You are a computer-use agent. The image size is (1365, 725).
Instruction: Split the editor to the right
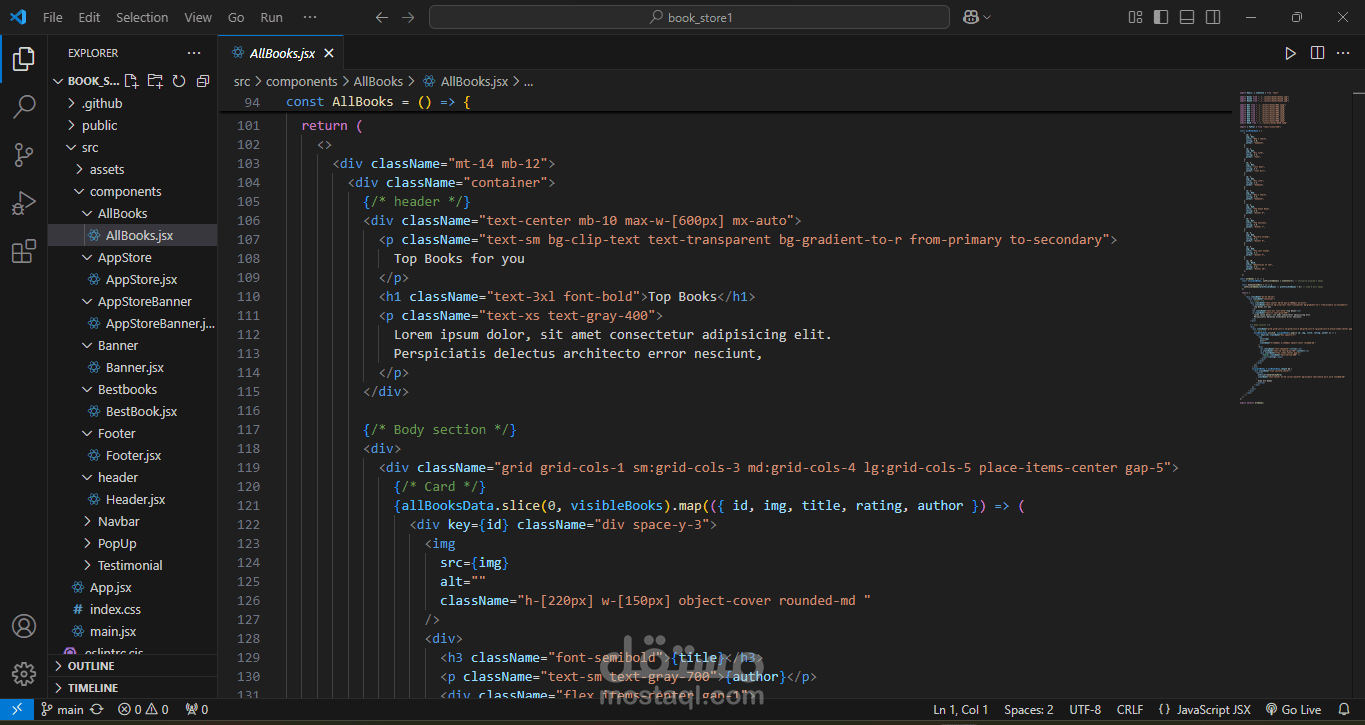(x=1317, y=53)
